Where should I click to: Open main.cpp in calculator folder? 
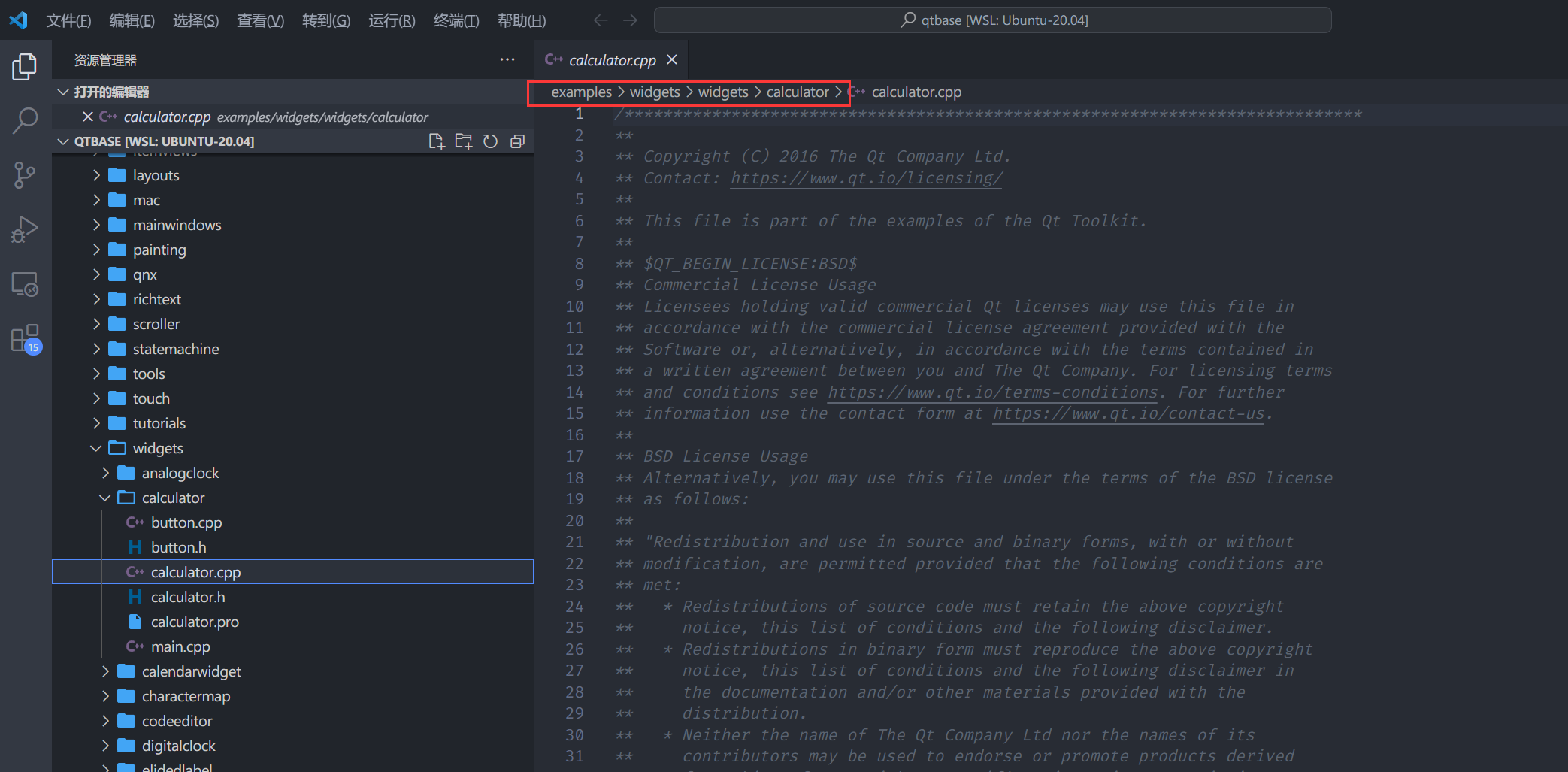292,646
